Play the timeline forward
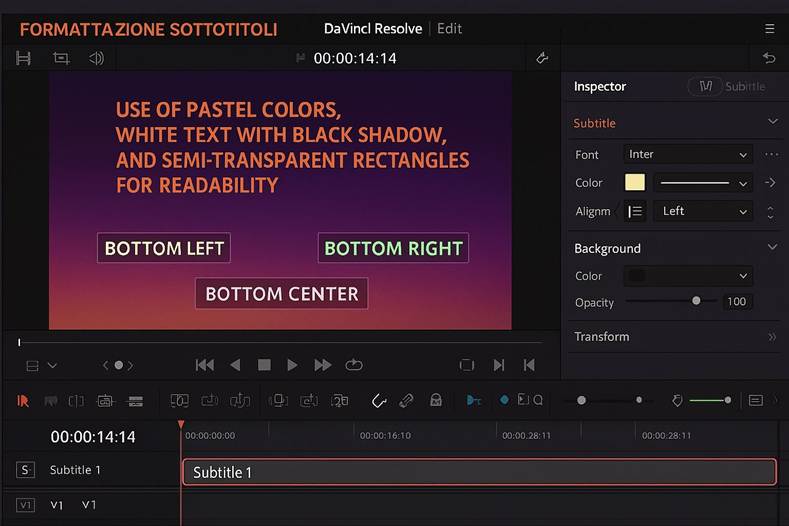The width and height of the screenshot is (789, 526). (x=292, y=365)
